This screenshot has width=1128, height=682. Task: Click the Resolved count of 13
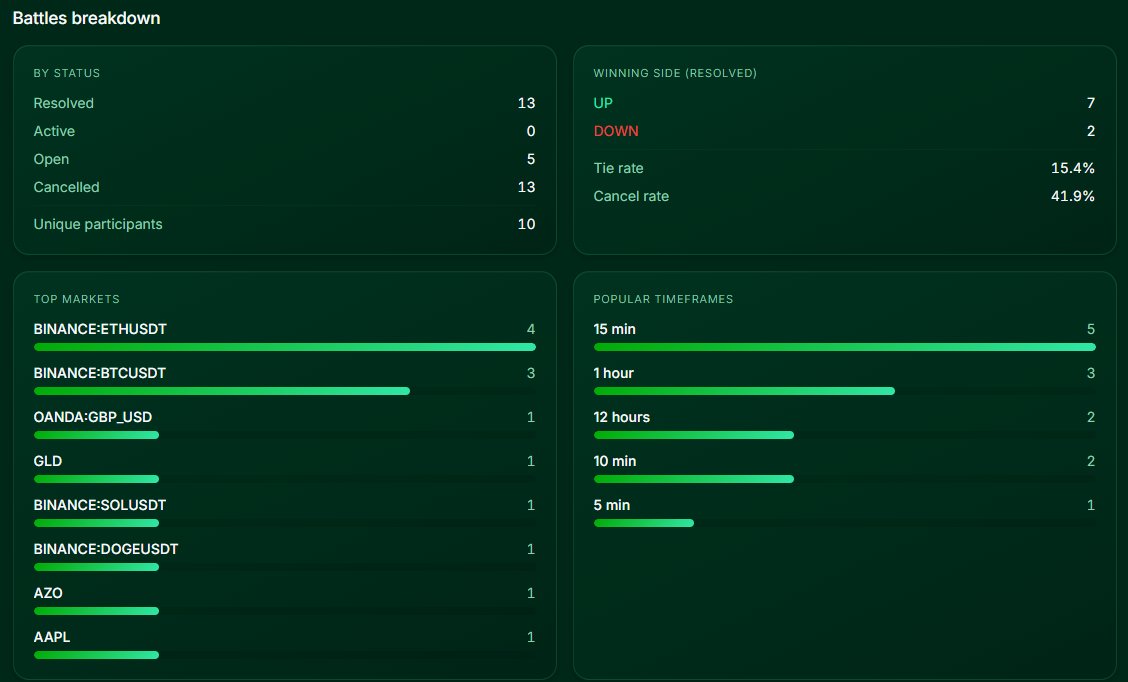[526, 103]
